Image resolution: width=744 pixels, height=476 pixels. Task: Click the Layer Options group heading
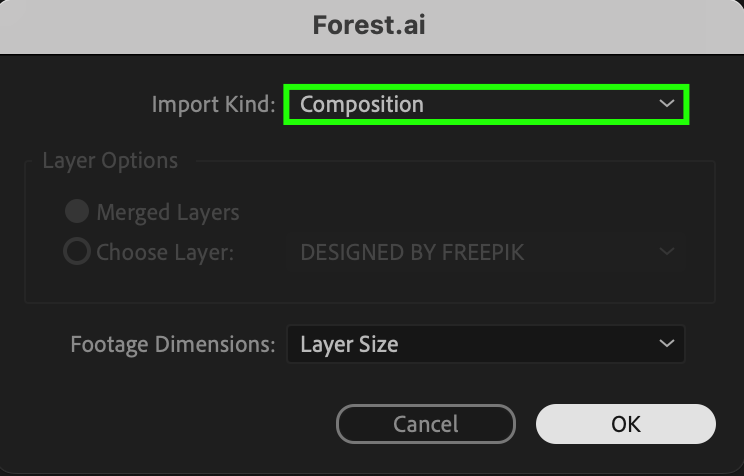pyautogui.click(x=110, y=161)
